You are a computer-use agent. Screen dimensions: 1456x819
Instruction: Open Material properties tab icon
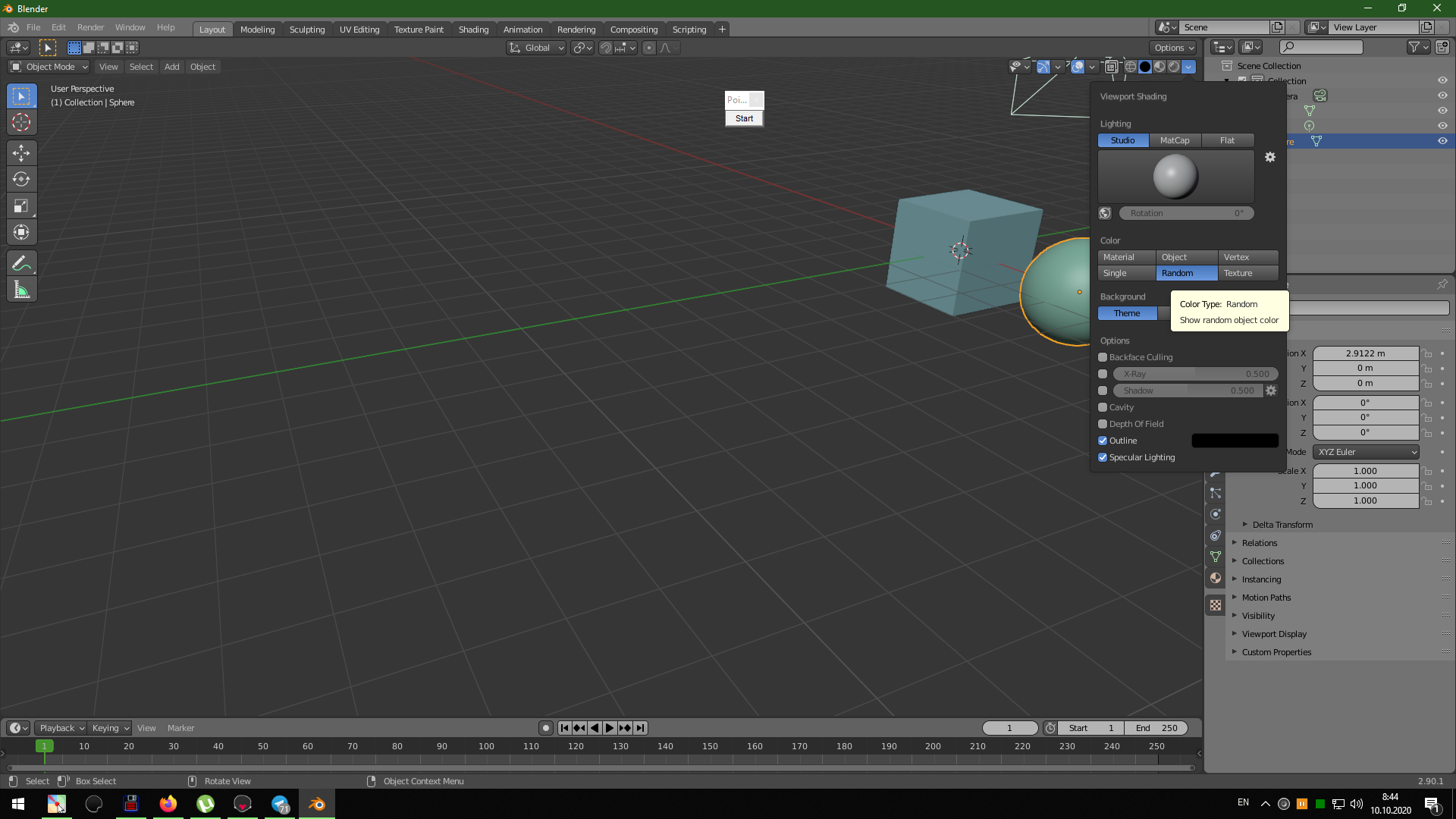[x=1216, y=578]
